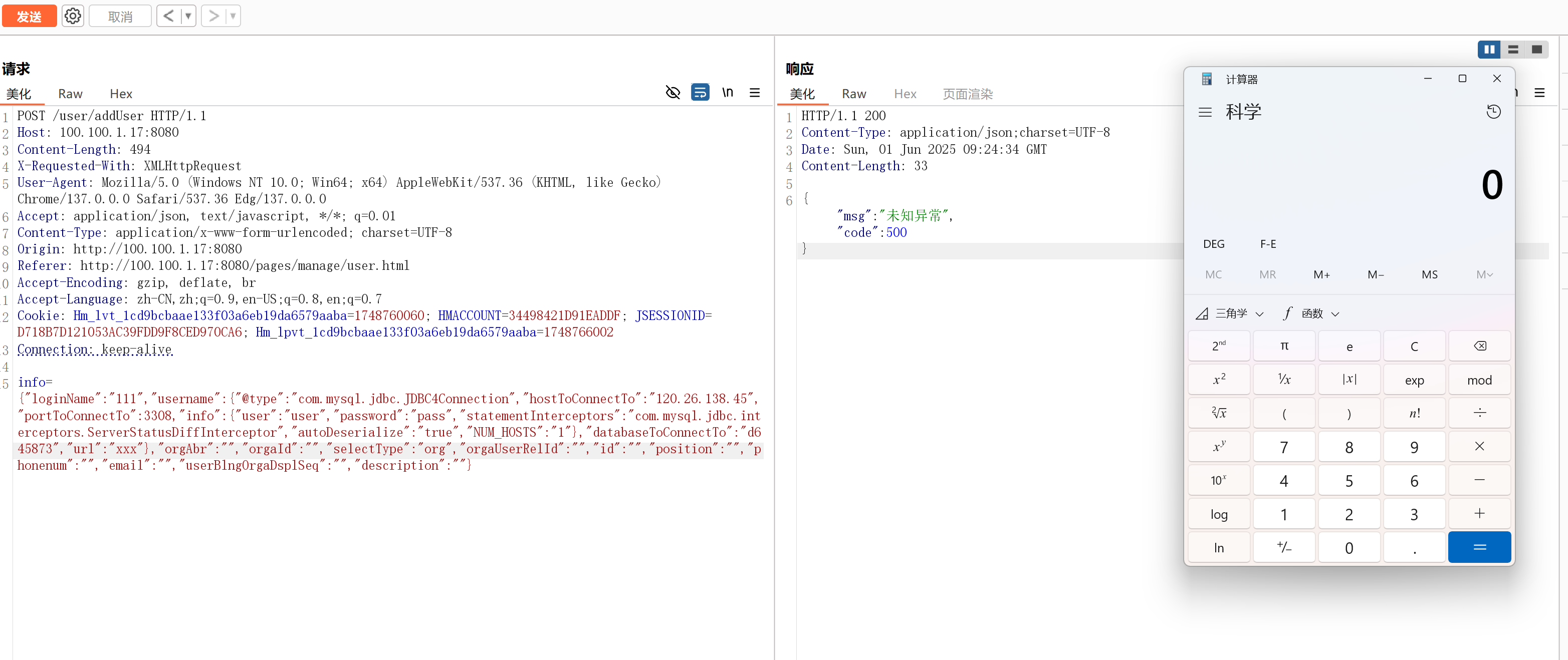Click the backspace key in Calculator
Image resolution: width=1568 pixels, height=660 pixels.
point(1479,346)
